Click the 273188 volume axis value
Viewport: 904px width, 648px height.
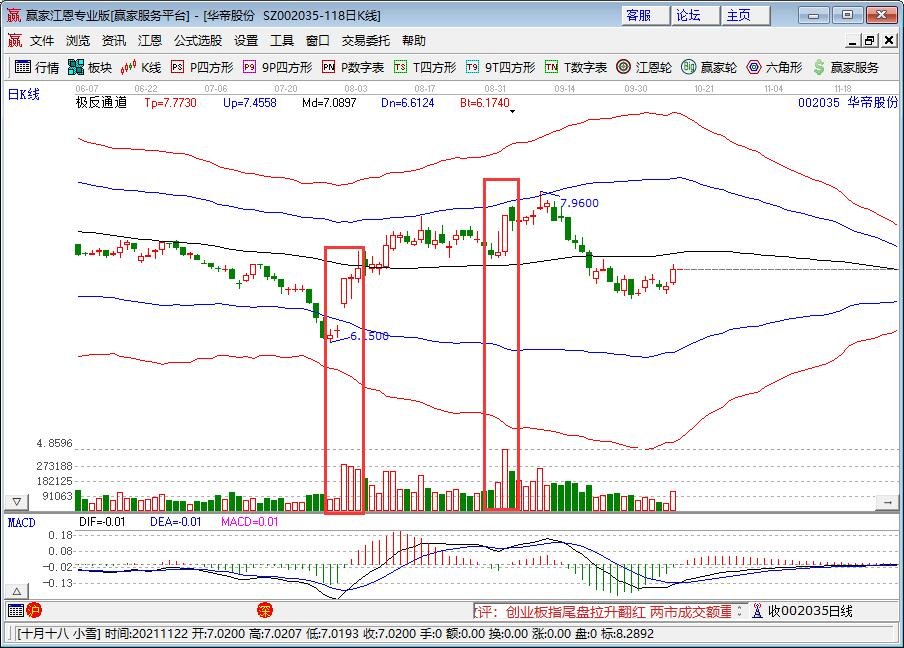55,466
